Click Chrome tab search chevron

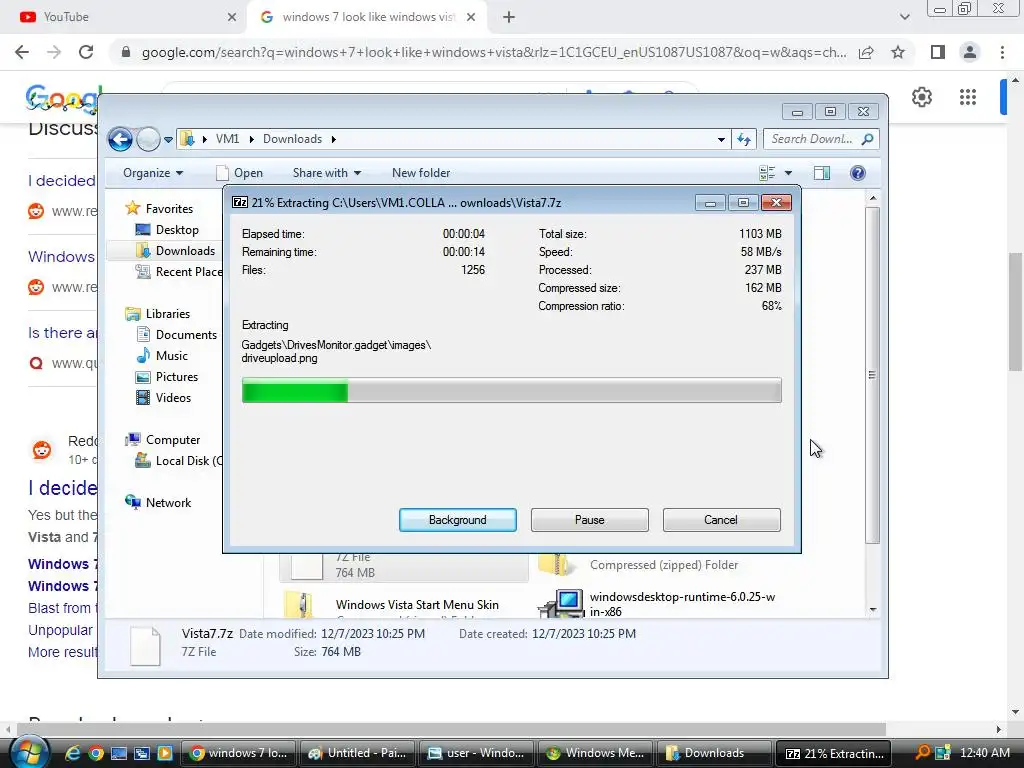pos(904,17)
